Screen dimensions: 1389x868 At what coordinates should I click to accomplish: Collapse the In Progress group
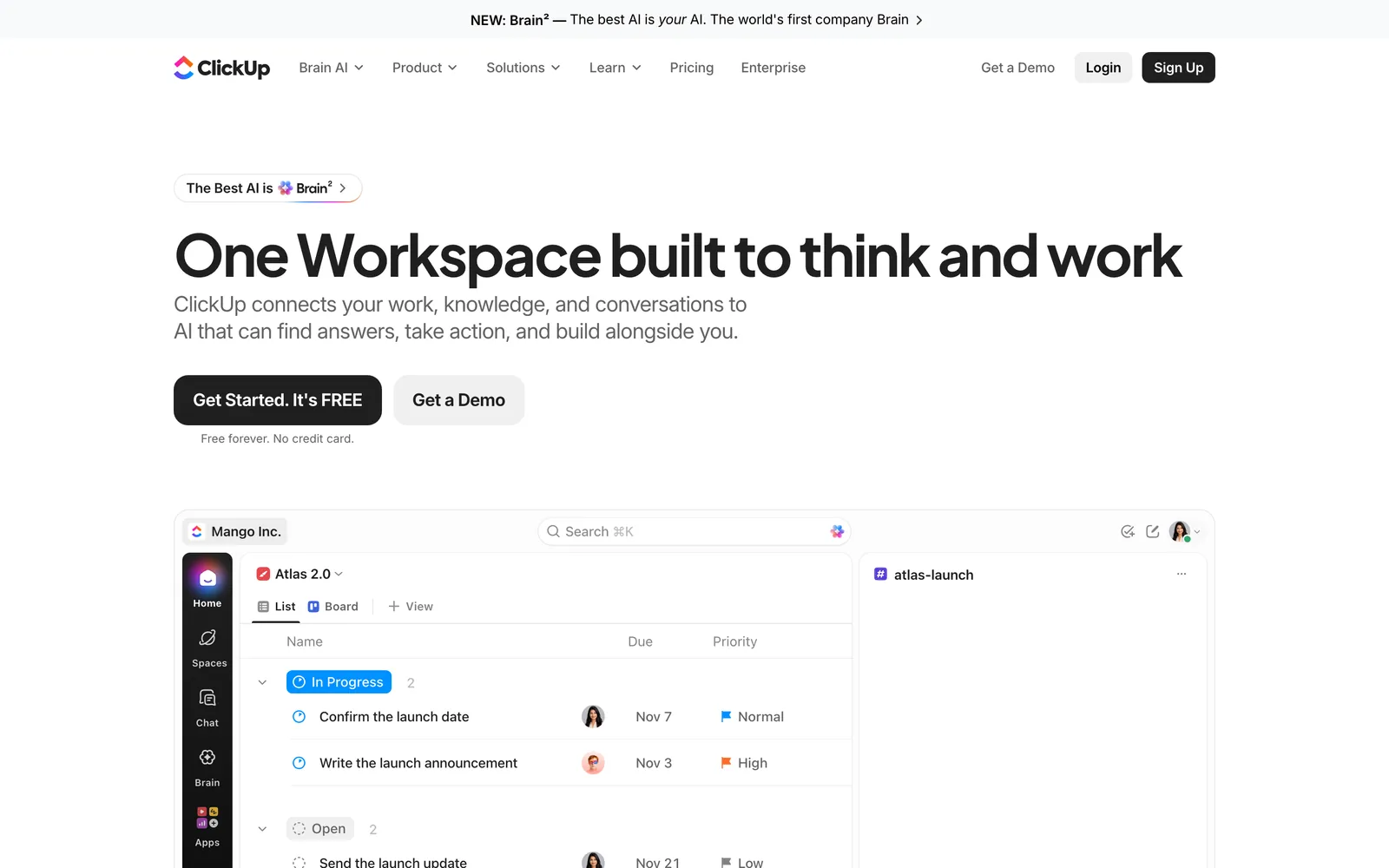point(262,682)
